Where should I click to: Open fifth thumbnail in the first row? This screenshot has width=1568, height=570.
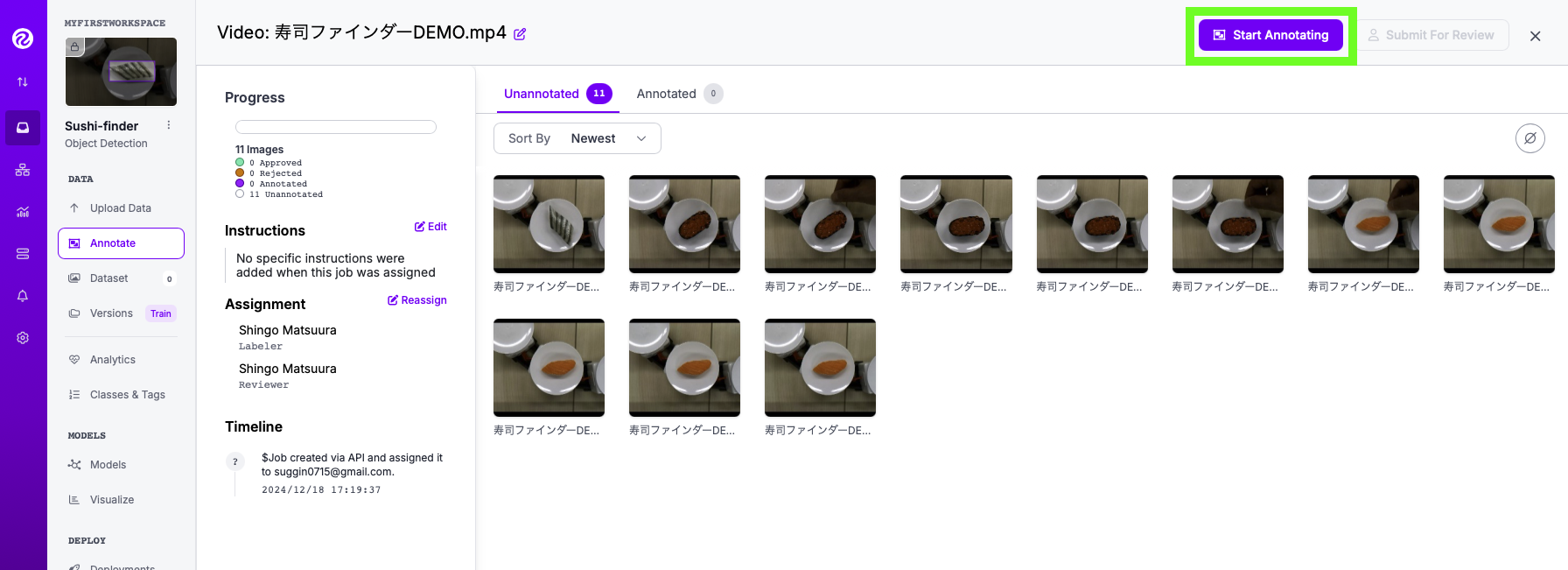(x=1092, y=224)
